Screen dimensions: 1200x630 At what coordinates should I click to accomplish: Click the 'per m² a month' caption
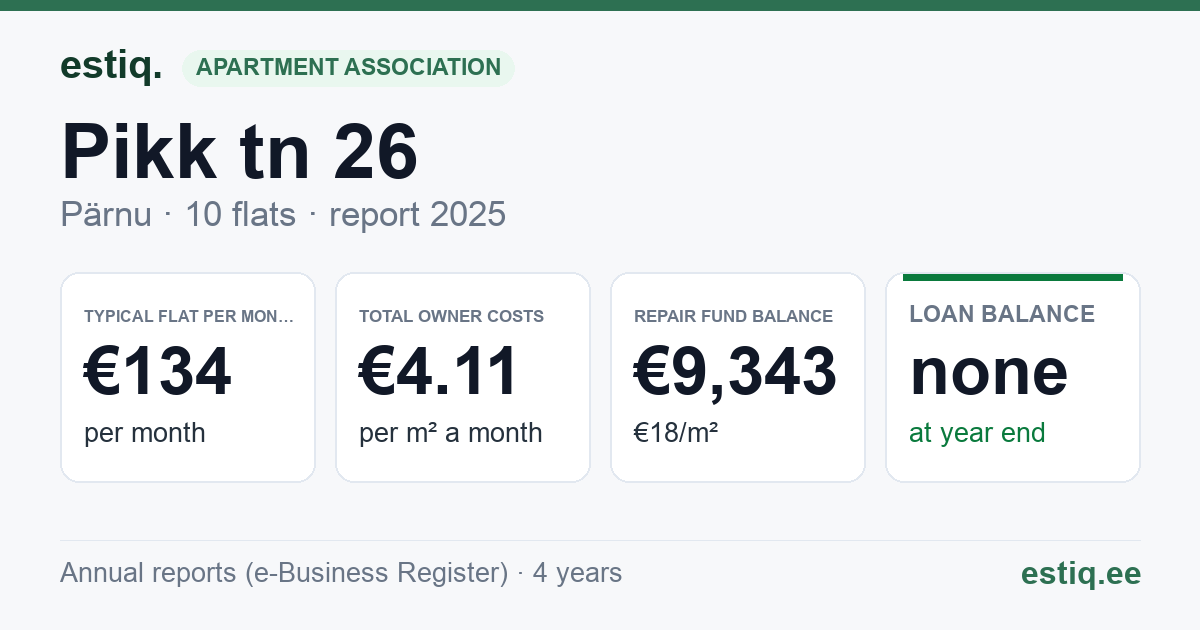coord(451,433)
